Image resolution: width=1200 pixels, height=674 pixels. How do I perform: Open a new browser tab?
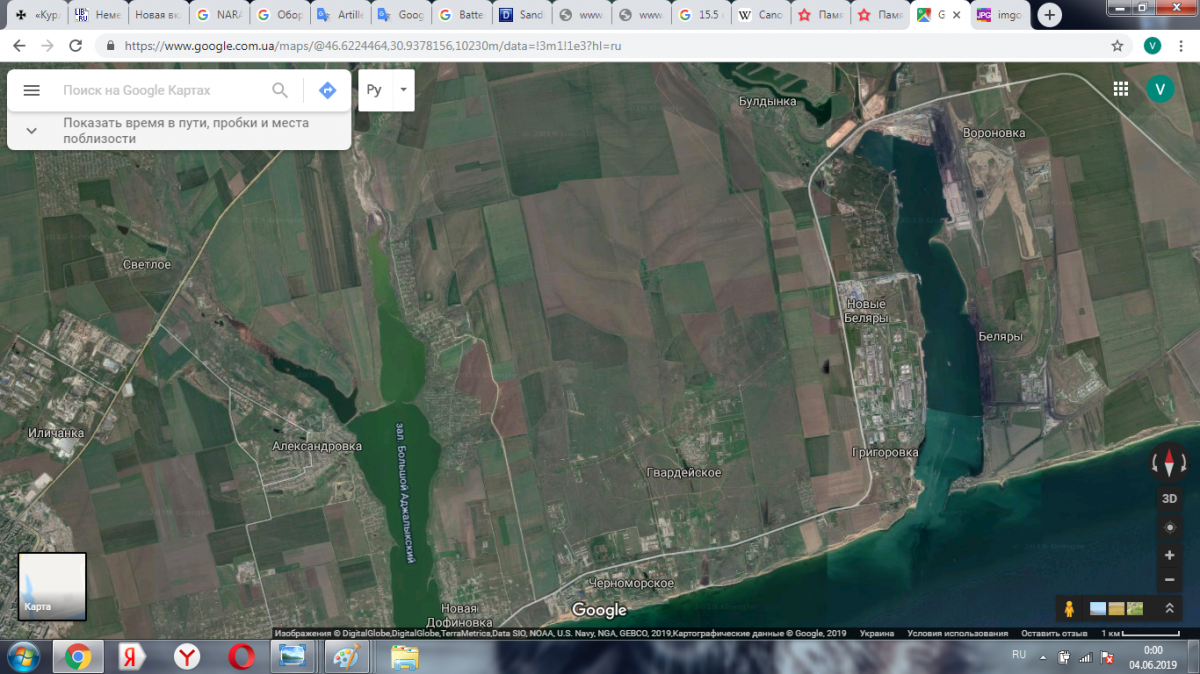click(x=1049, y=15)
